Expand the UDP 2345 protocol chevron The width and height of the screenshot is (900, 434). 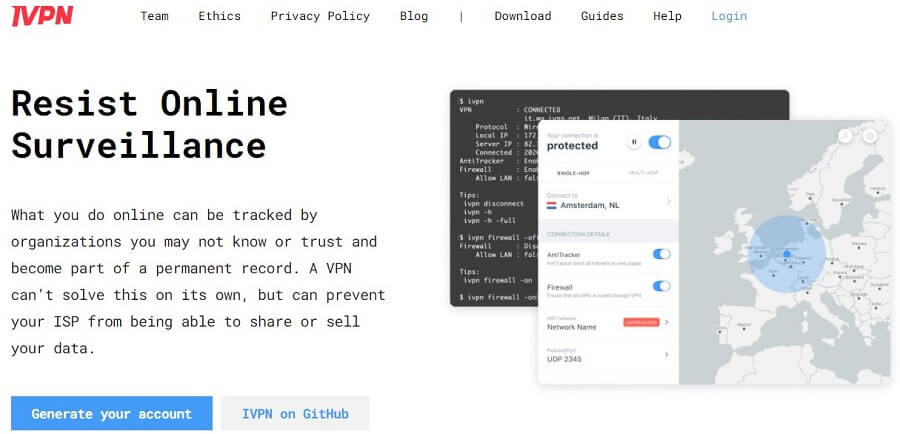[666, 355]
